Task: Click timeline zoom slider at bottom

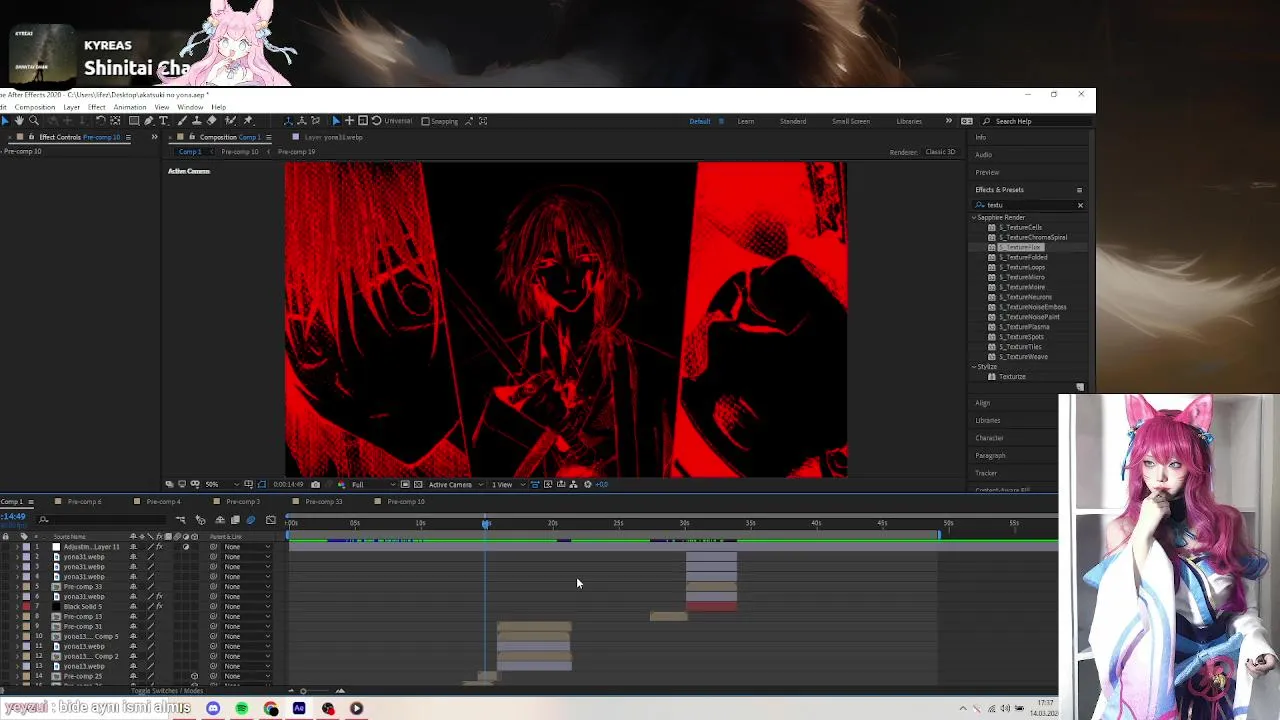Action: [x=303, y=691]
